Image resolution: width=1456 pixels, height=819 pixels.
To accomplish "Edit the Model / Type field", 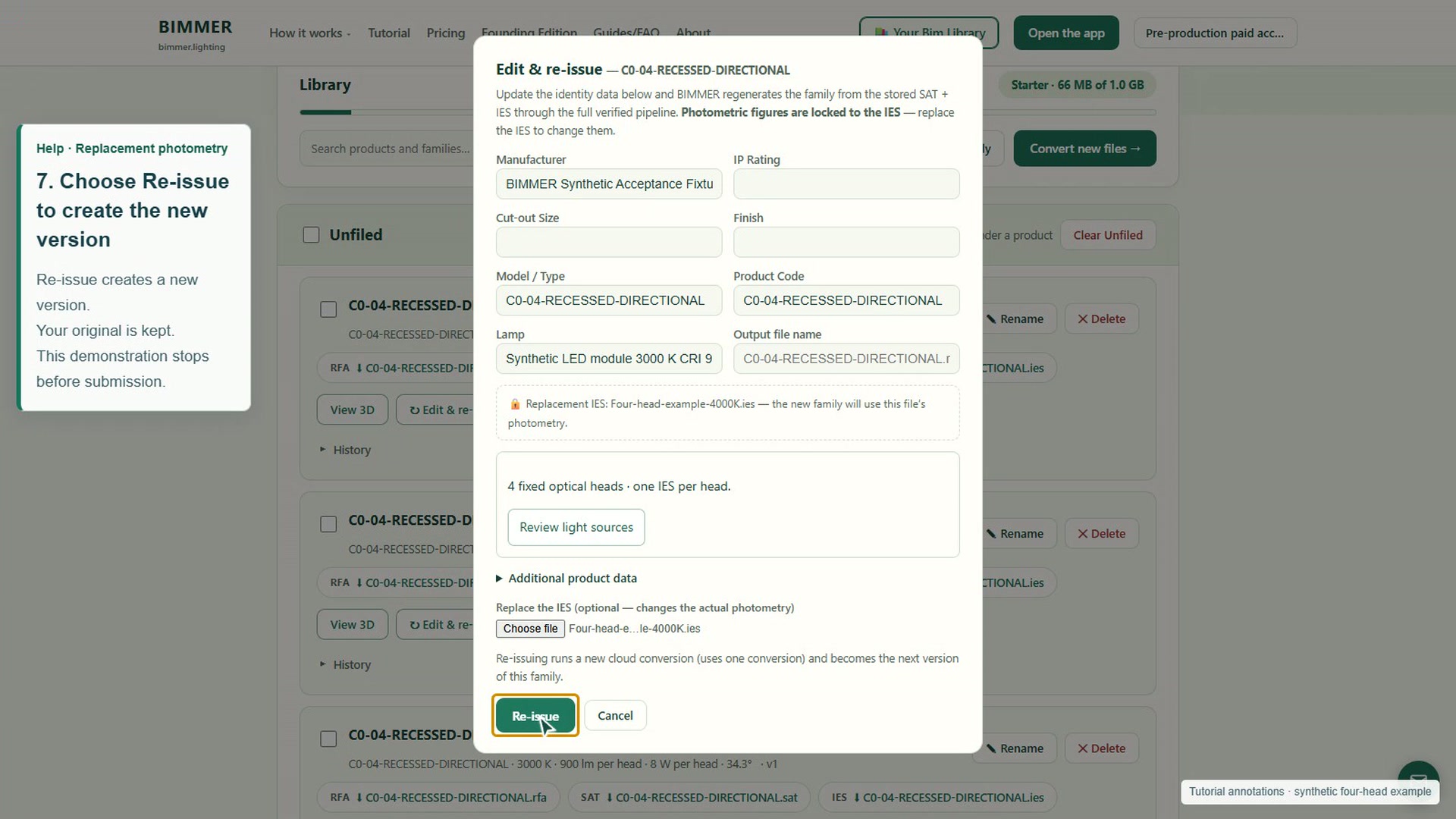I will (609, 300).
